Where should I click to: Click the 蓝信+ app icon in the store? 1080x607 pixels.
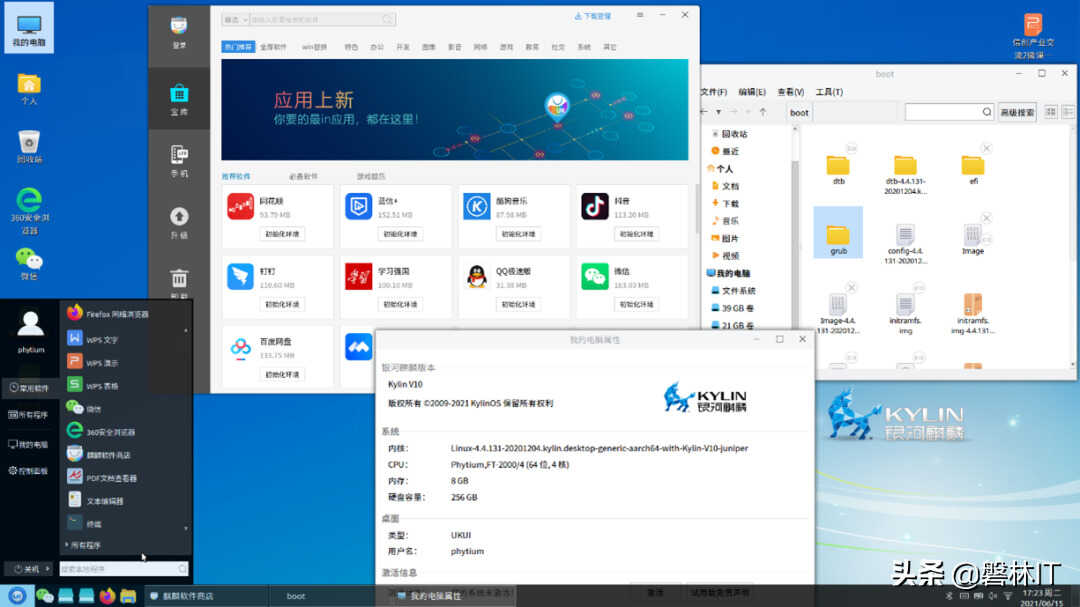coord(358,206)
